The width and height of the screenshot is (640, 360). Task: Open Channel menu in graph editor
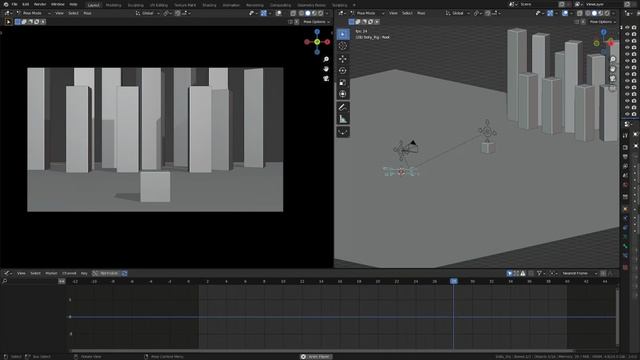pyautogui.click(x=69, y=273)
